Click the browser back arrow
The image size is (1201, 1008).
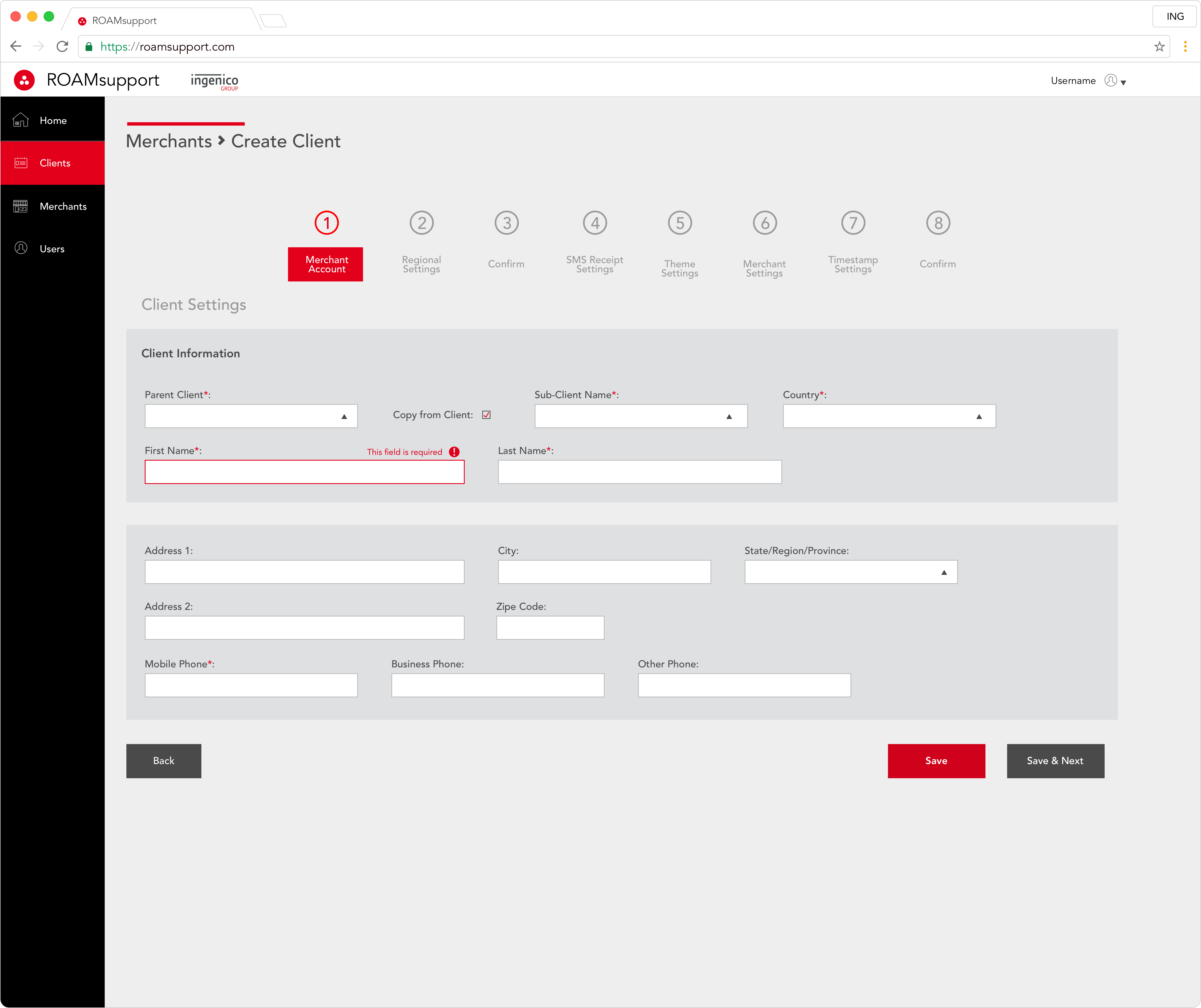(16, 46)
